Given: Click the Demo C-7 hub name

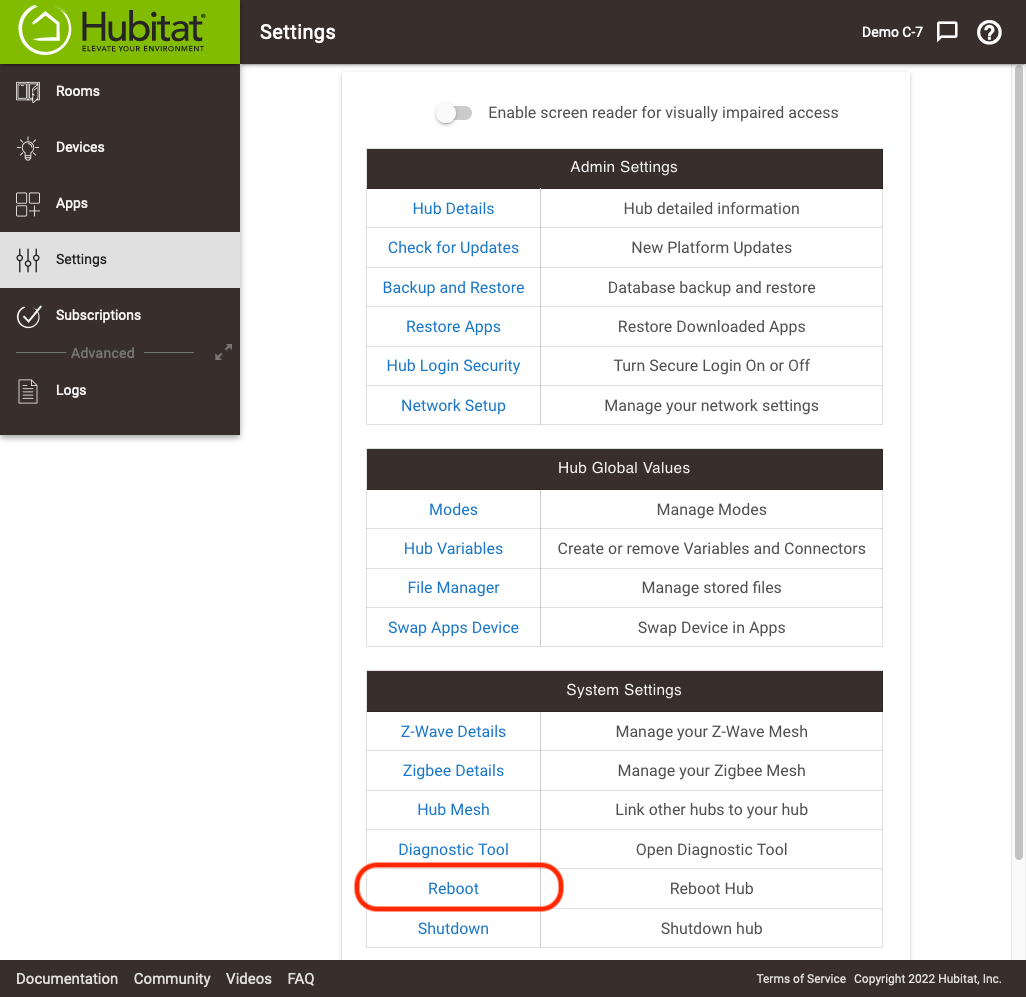Looking at the screenshot, I should click(892, 32).
